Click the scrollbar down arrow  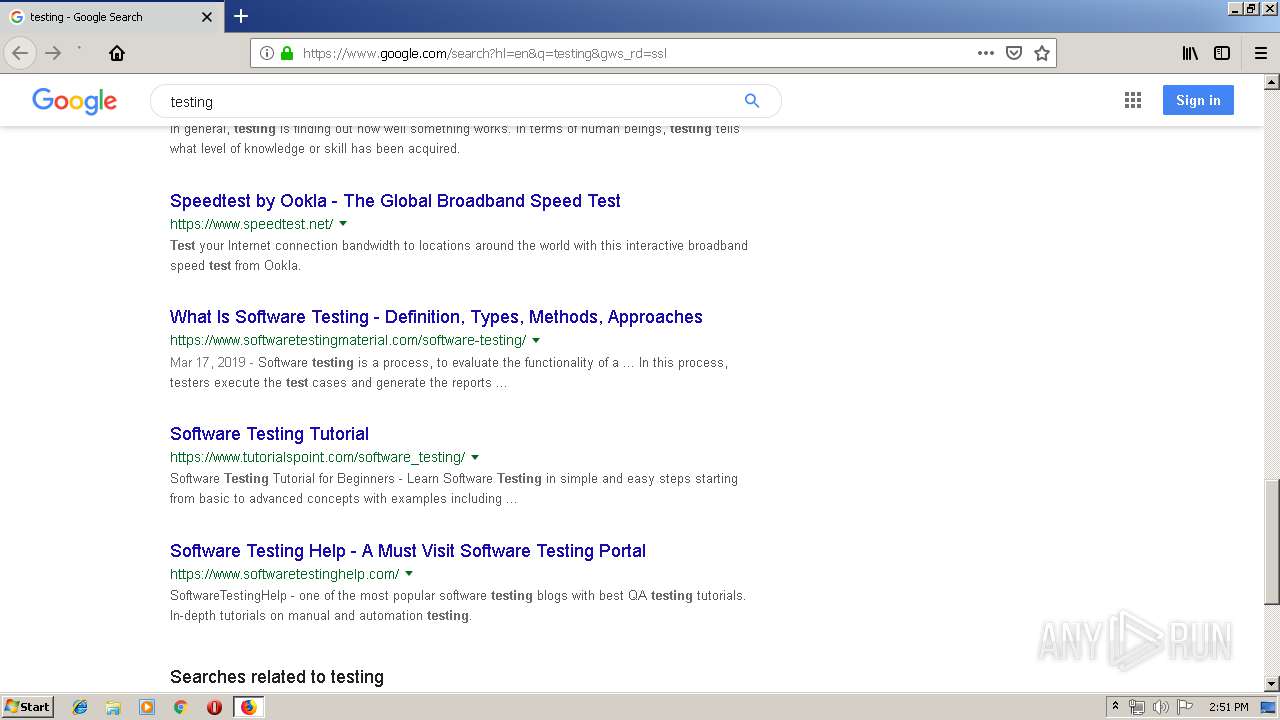click(1272, 684)
